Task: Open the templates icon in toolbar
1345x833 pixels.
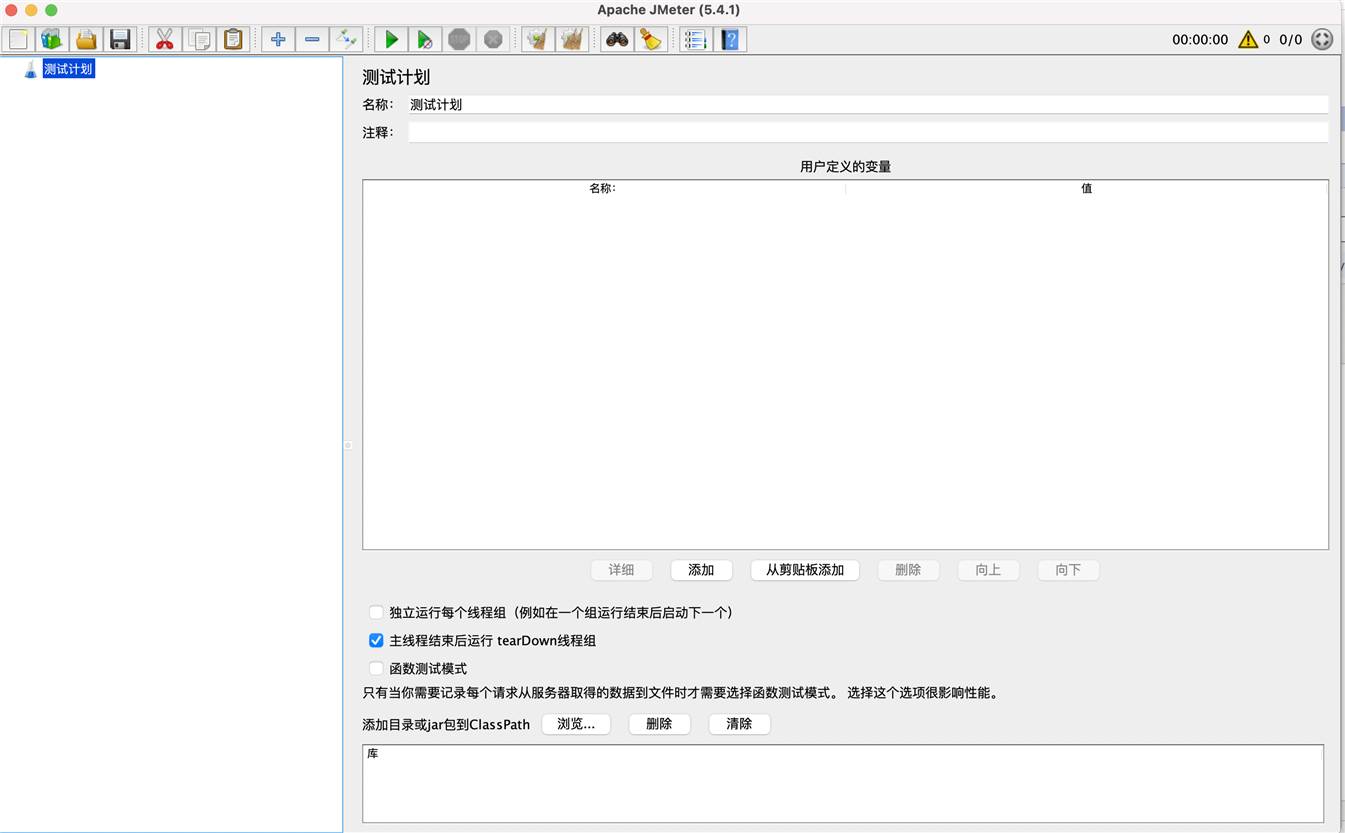Action: [x=52, y=39]
